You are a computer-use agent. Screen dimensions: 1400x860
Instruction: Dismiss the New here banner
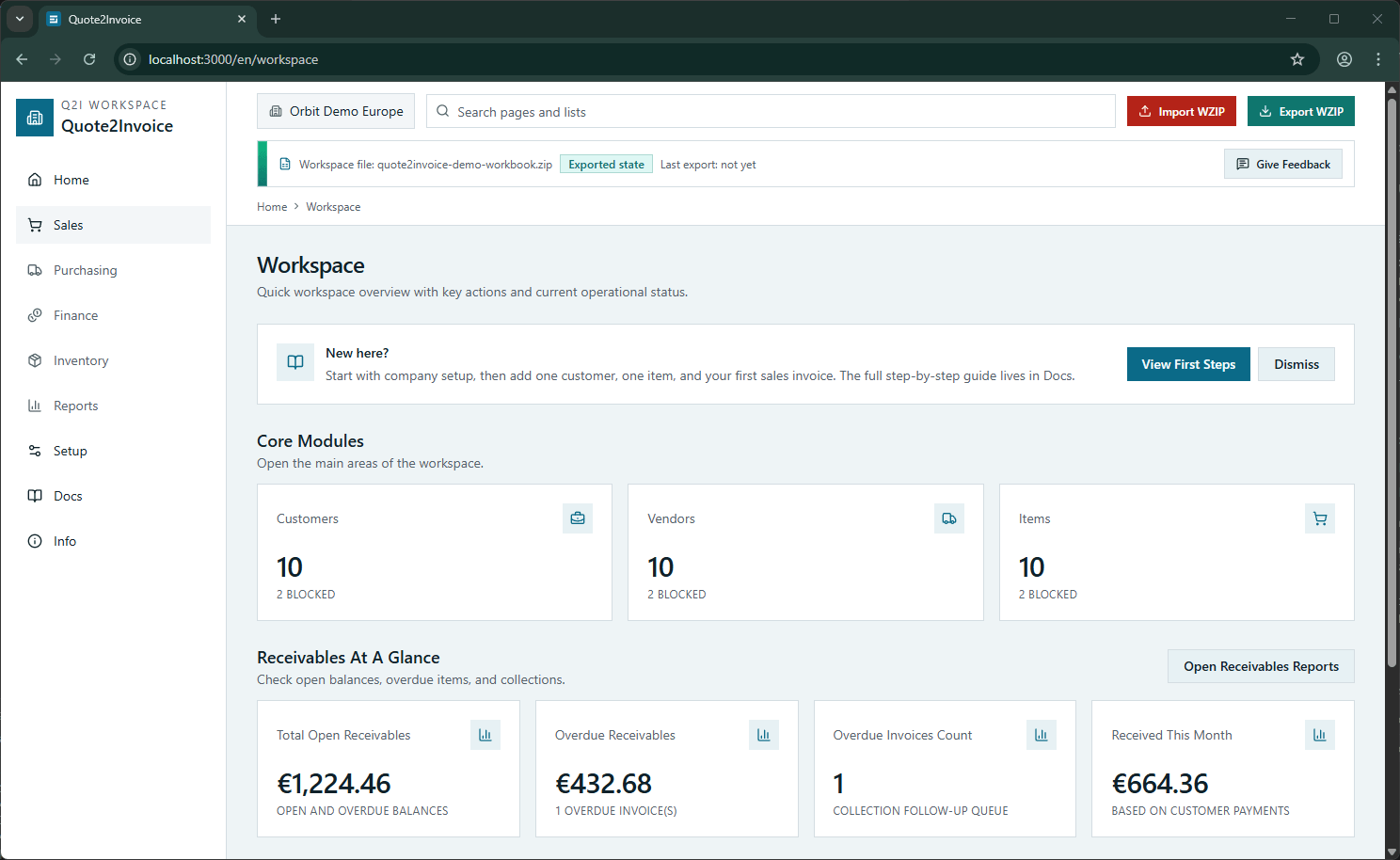[1296, 364]
